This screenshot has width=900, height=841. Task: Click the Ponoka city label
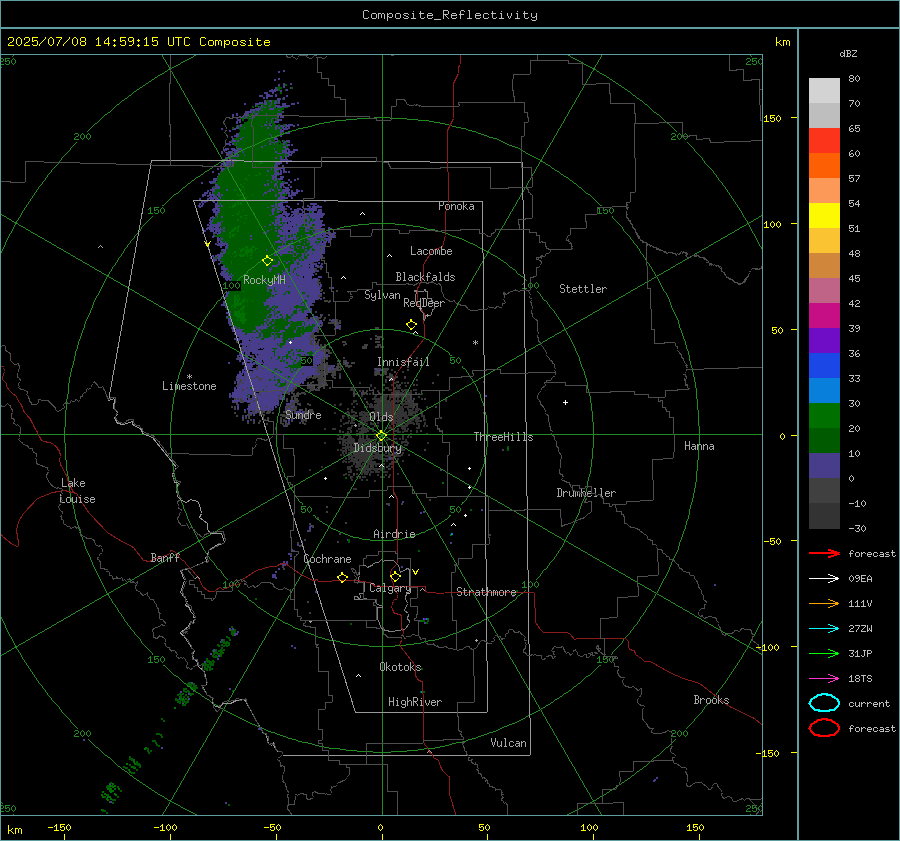[x=456, y=206]
